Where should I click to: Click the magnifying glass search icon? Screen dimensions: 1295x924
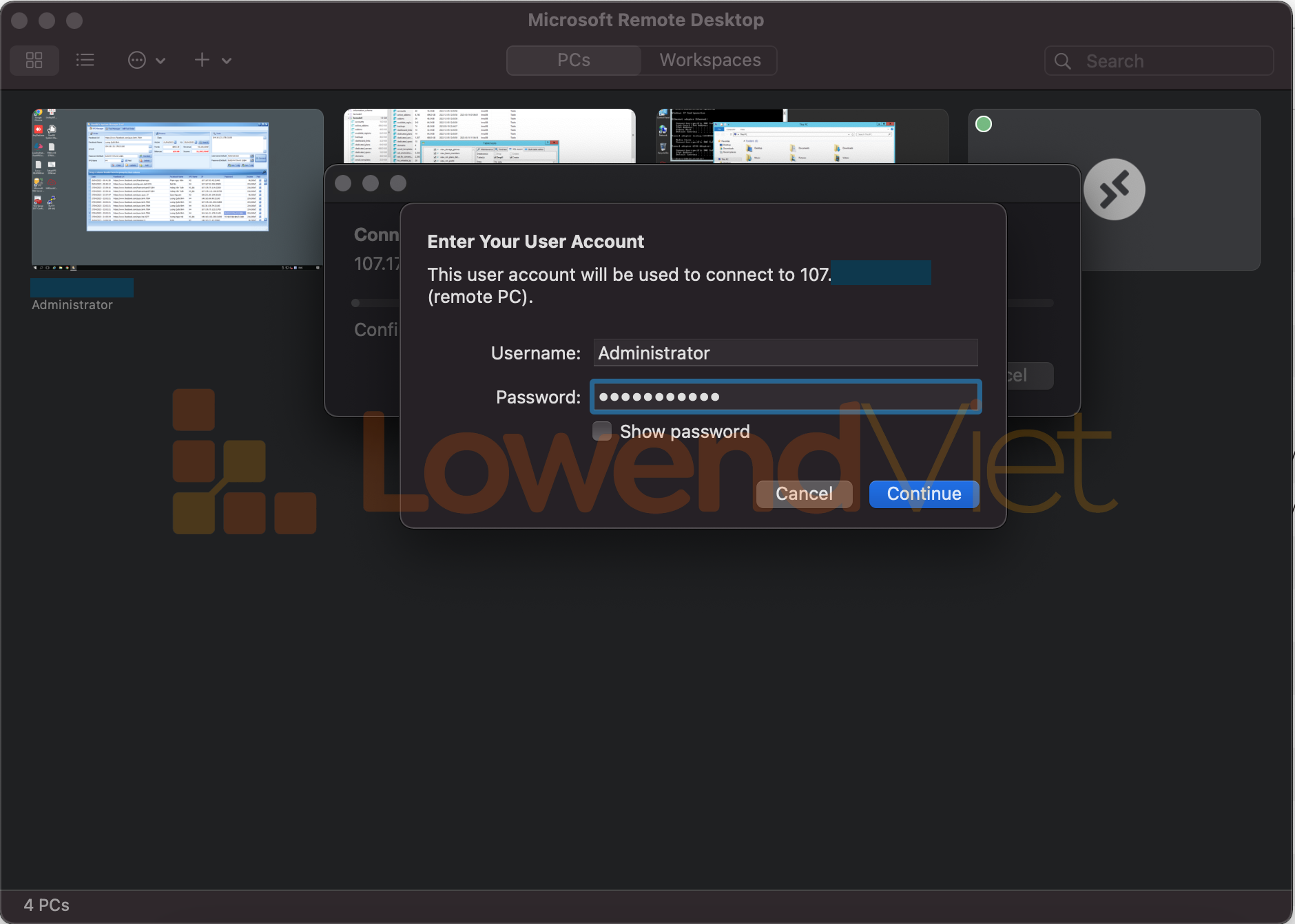pos(1063,61)
